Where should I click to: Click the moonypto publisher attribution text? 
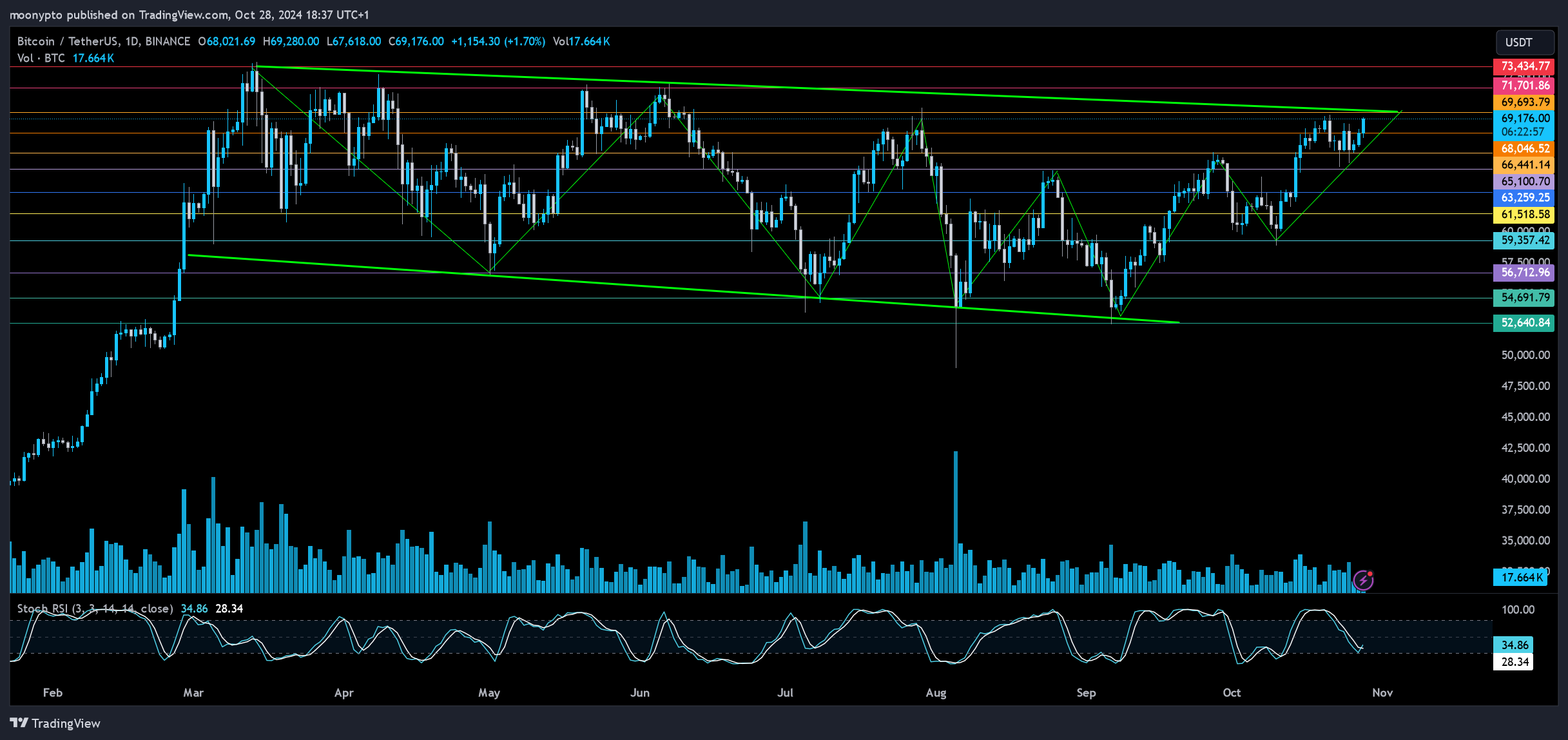tap(189, 14)
